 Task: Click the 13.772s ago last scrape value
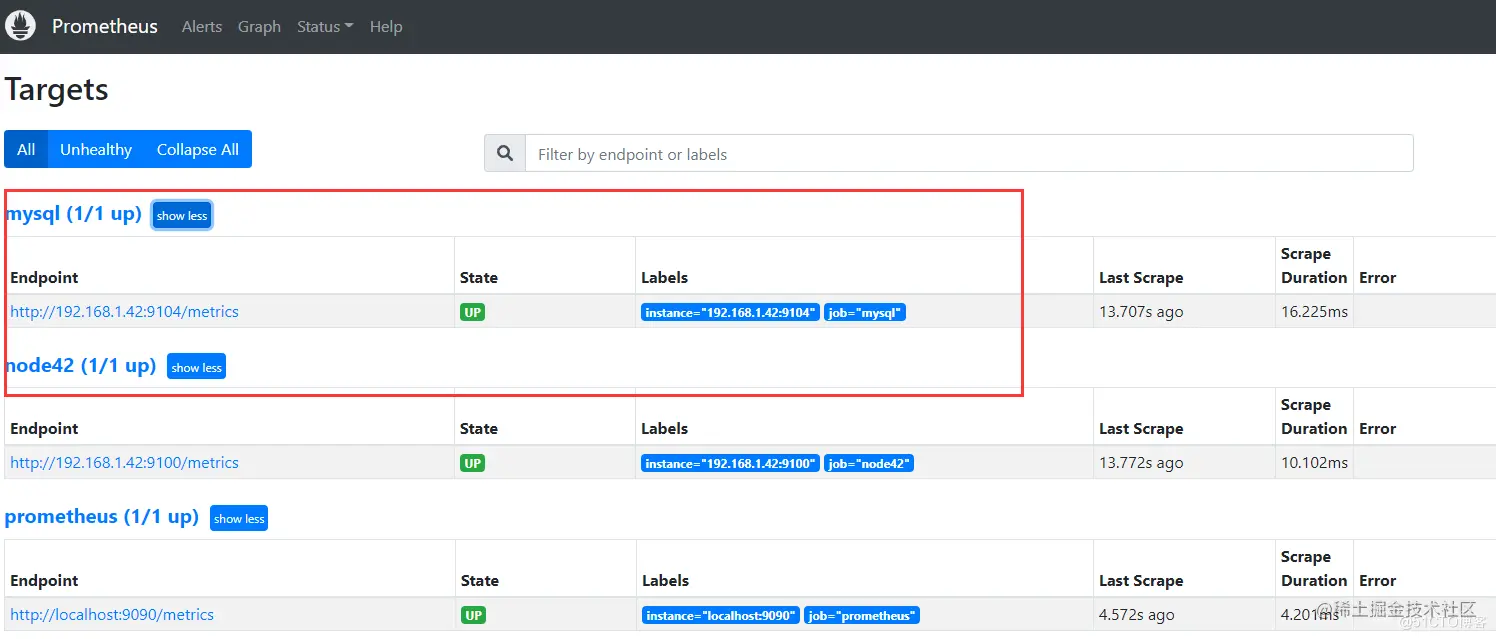(x=1141, y=463)
